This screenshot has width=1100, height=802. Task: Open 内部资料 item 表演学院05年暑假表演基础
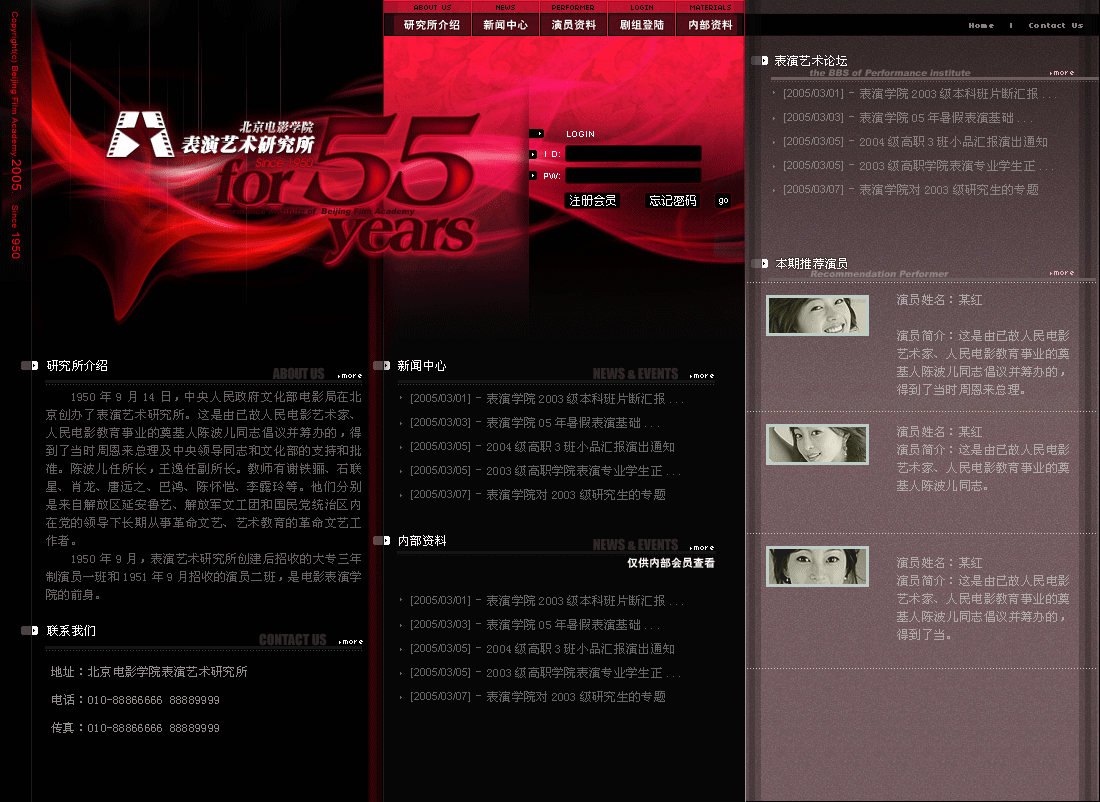pos(535,624)
